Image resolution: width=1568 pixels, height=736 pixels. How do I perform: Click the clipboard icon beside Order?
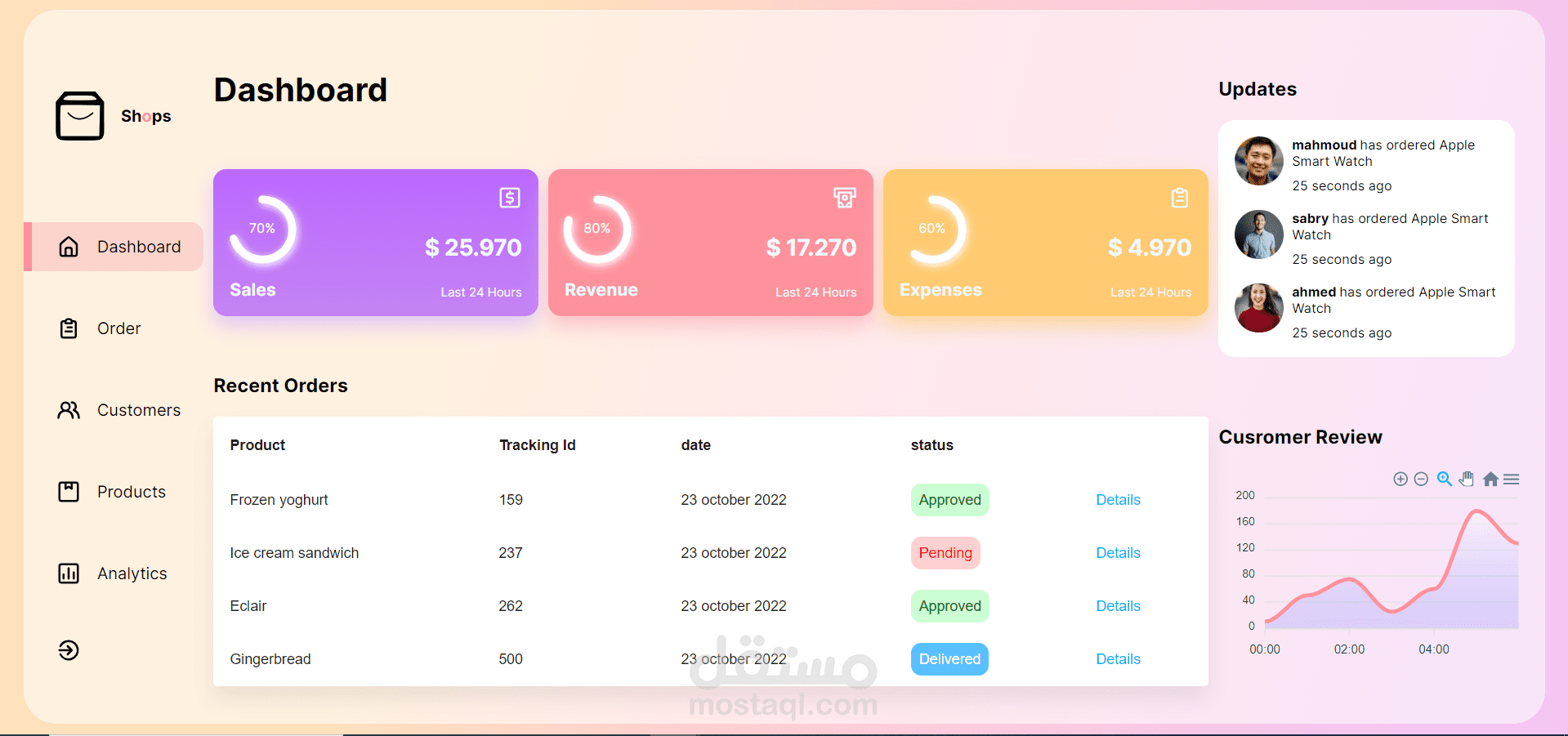69,328
